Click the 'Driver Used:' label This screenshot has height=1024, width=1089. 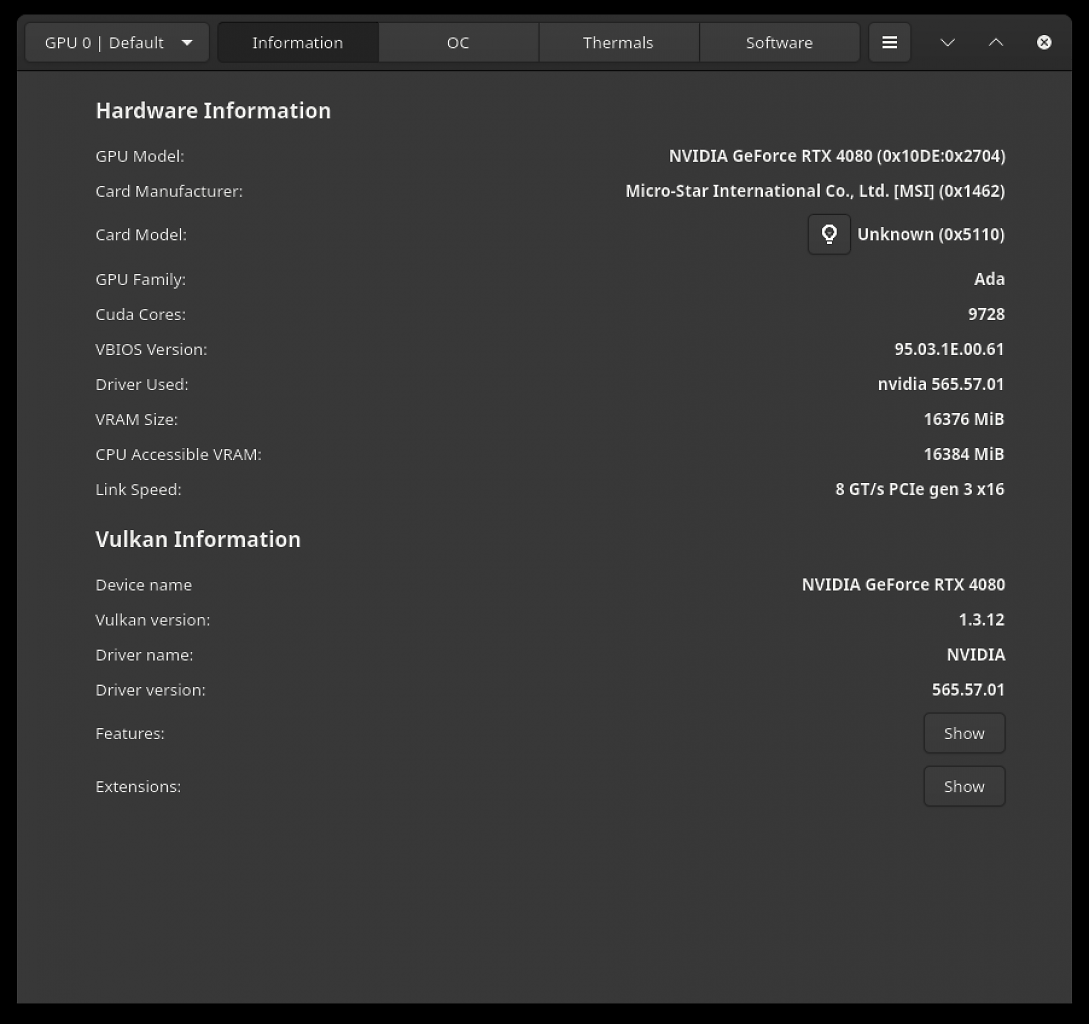pos(142,384)
